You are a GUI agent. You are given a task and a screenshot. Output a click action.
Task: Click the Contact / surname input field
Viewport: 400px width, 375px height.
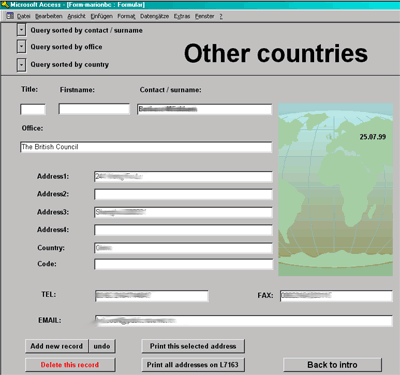tap(204, 109)
